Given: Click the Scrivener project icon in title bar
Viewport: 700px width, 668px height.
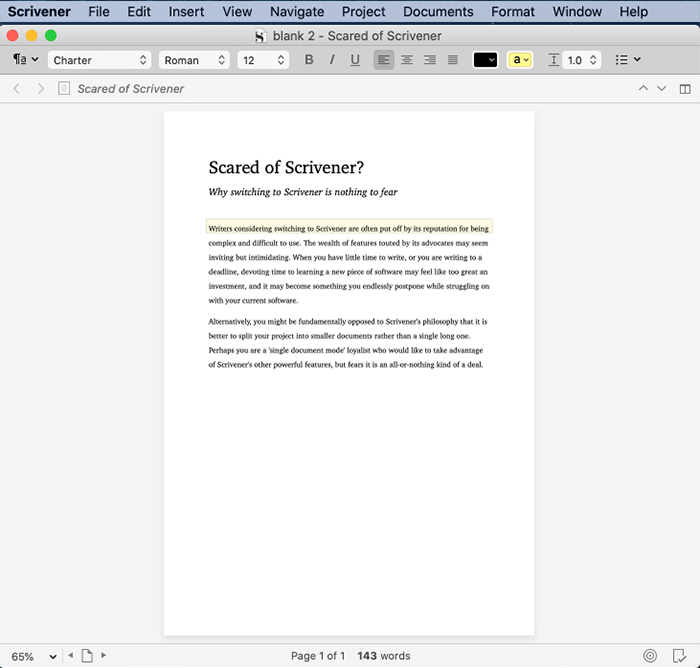Looking at the screenshot, I should (x=261, y=36).
